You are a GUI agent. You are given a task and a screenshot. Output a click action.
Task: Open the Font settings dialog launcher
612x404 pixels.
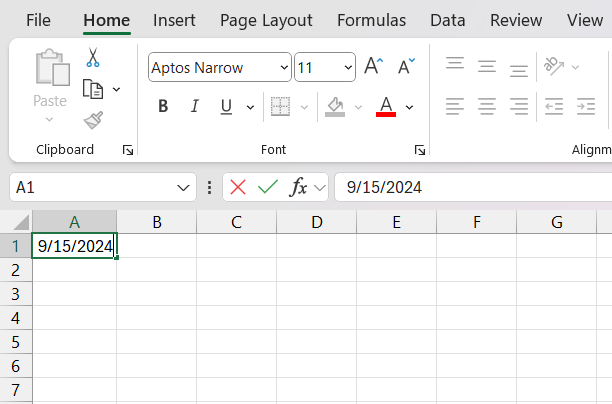[x=420, y=150]
